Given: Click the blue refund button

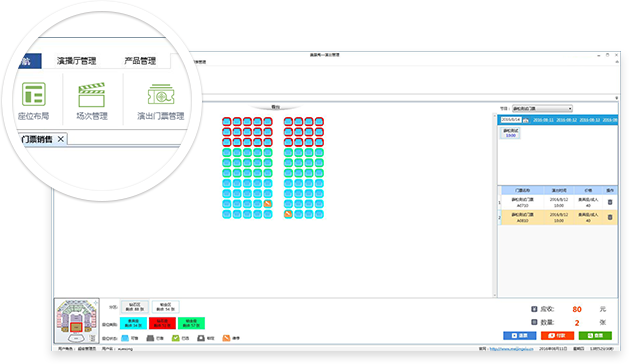Looking at the screenshot, I should pyautogui.click(x=519, y=336).
